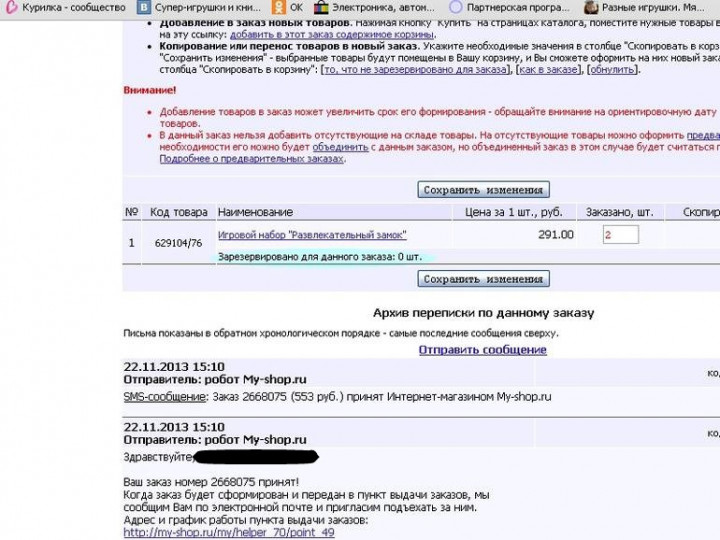Open 'Подробнее о предварительных заказах' link
This screenshot has width=720, height=540.
tap(252, 159)
